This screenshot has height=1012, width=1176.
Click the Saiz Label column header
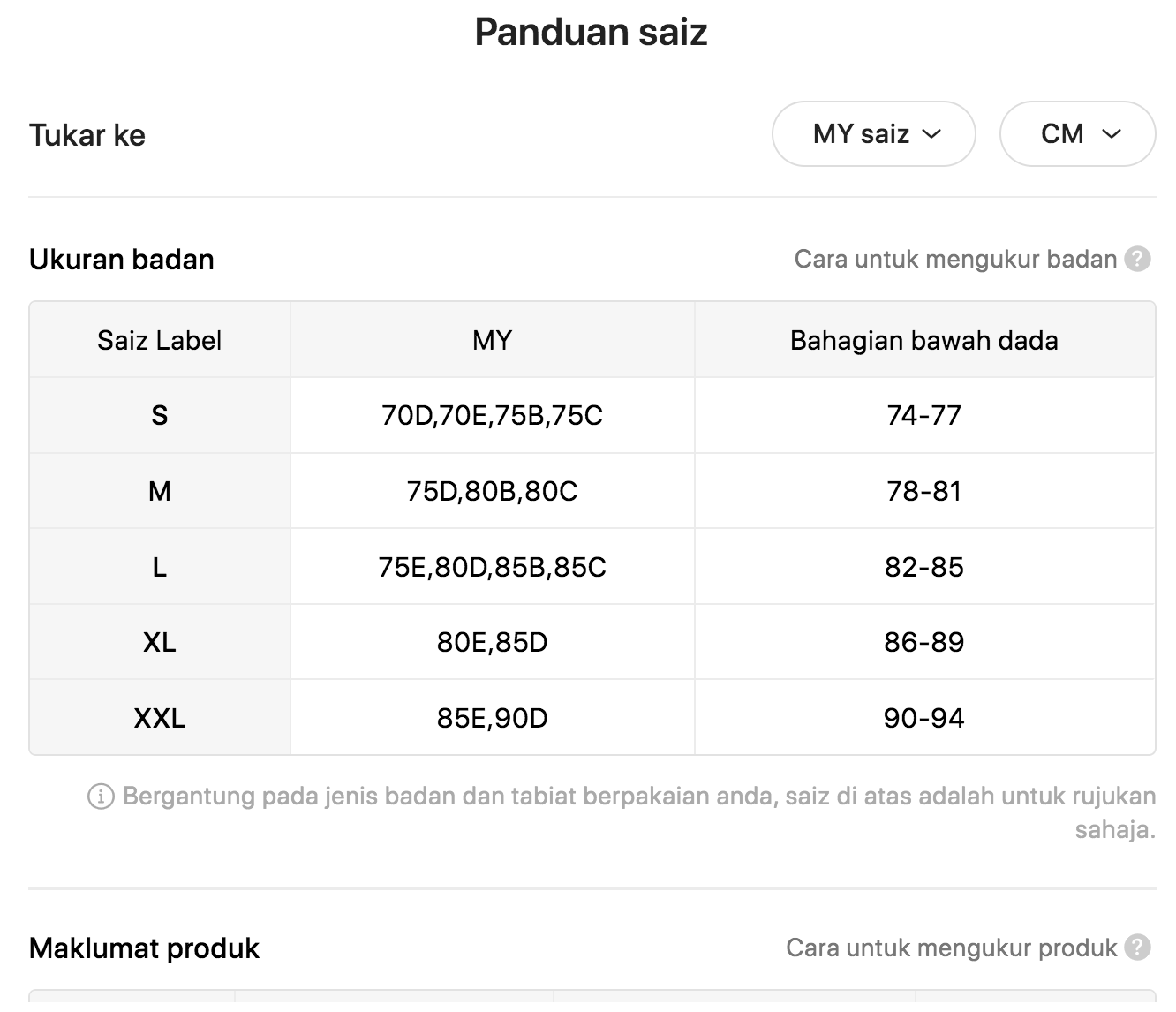(160, 340)
